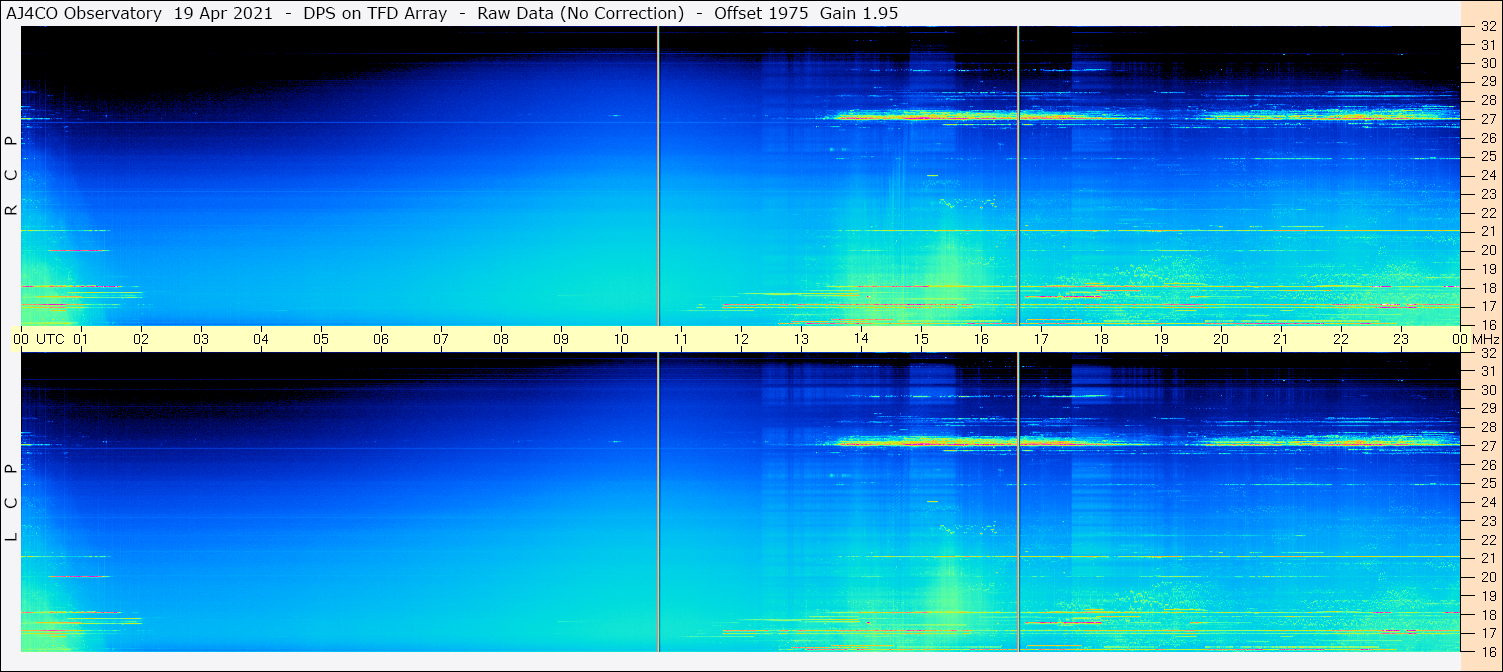1503x672 pixels.
Task: Click the 27 MHz tick label of LCP panel
Action: (x=1487, y=446)
